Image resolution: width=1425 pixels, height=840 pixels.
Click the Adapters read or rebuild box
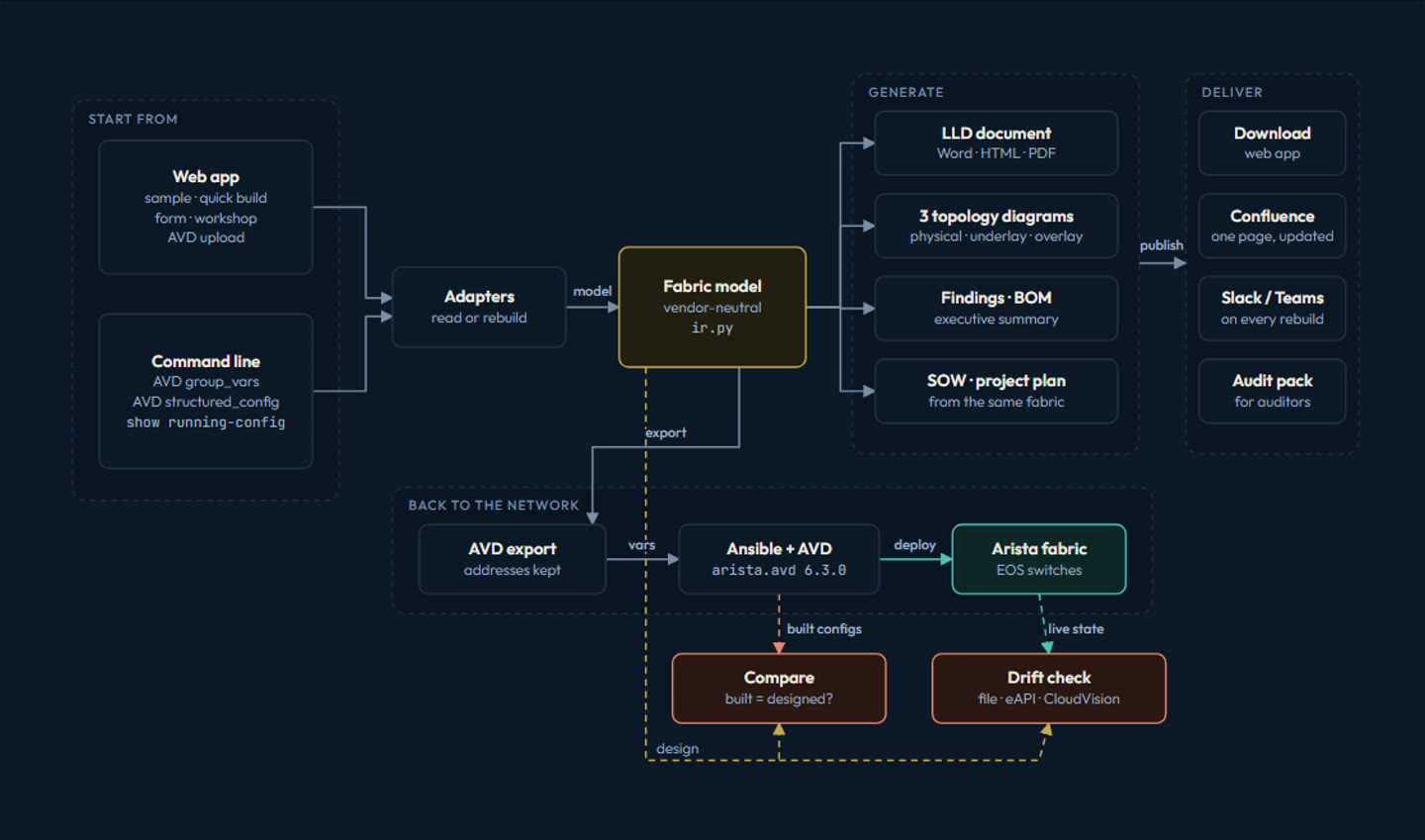(479, 307)
